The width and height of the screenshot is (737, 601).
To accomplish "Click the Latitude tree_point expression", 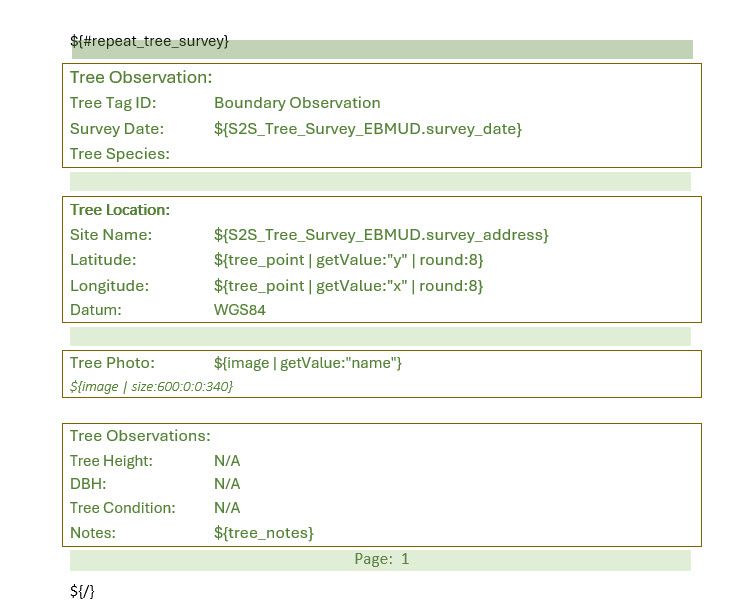I will 348,260.
